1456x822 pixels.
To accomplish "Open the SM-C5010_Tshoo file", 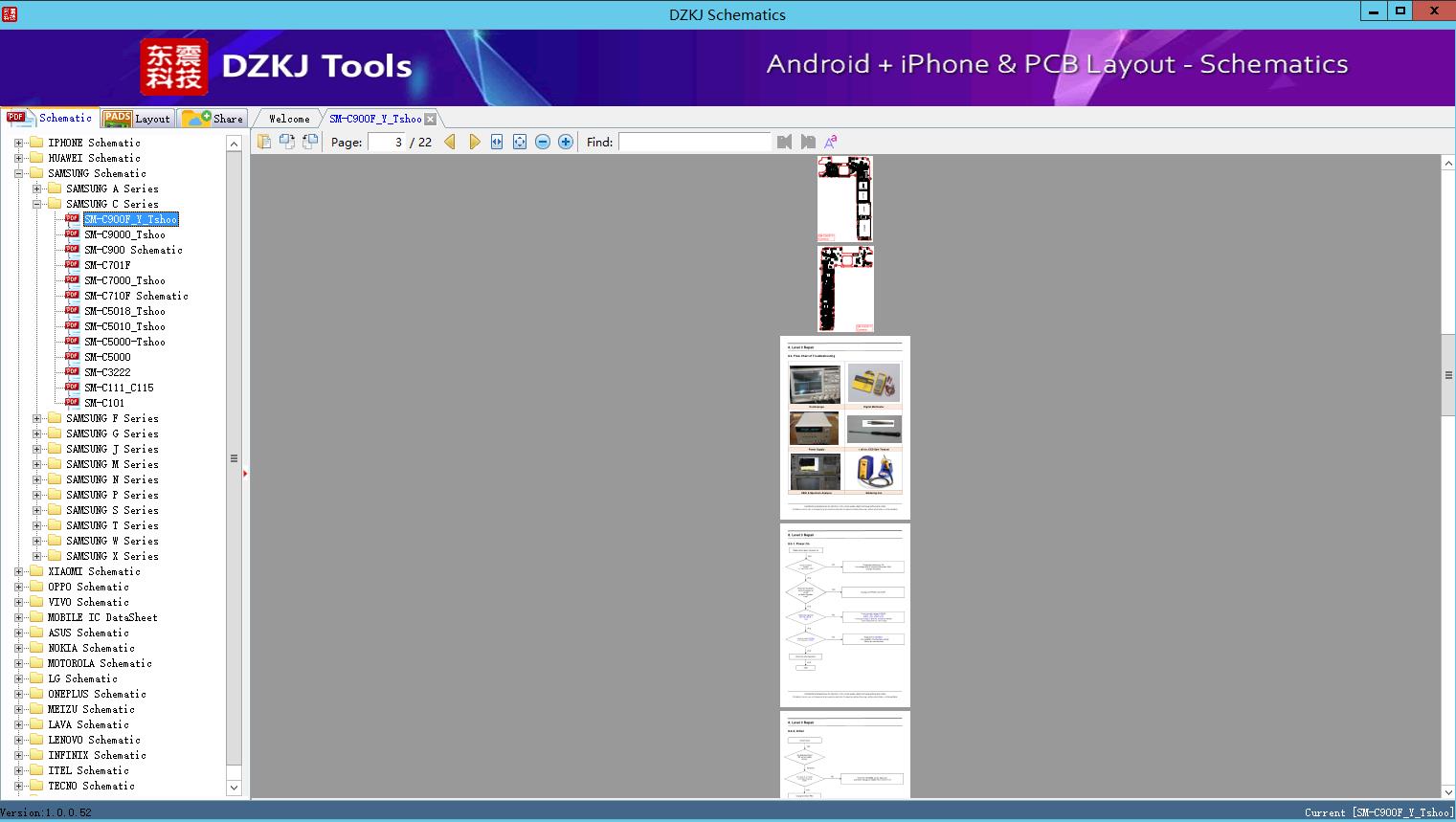I will tap(124, 326).
